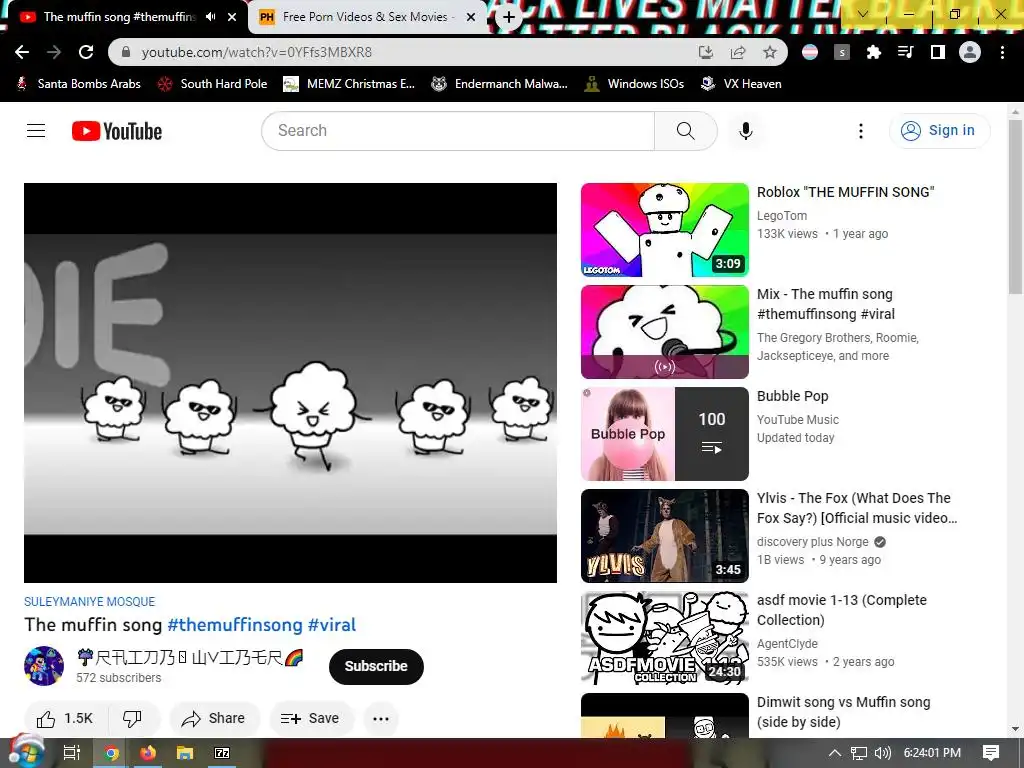Close the Free Porn Videos tab
Screen dimensions: 1024x768
[471, 17]
